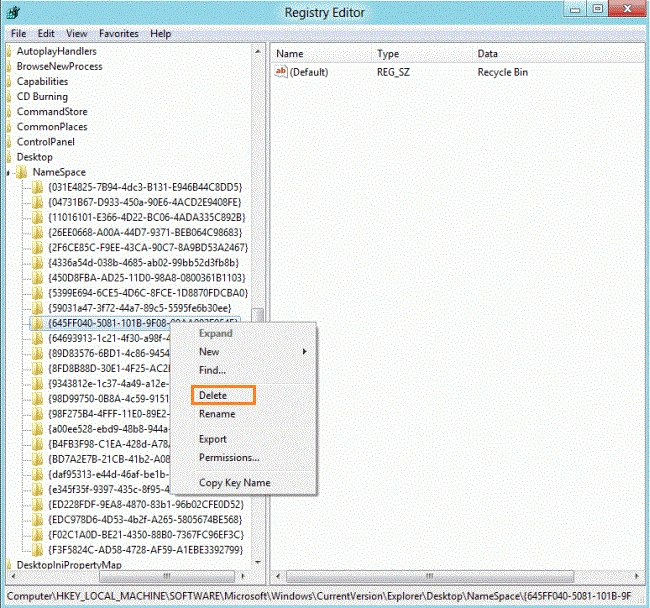Choose Copy Key Name in context menu
The width and height of the screenshot is (650, 608).
pos(235,483)
